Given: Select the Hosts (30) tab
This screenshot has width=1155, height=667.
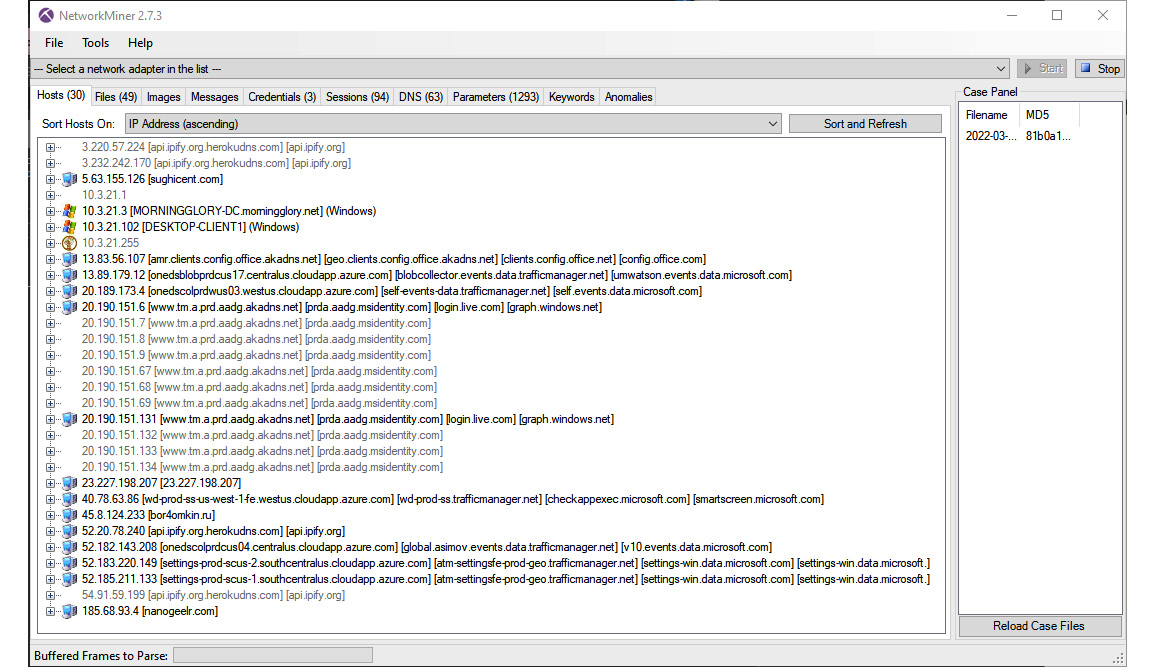Looking at the screenshot, I should (x=60, y=95).
